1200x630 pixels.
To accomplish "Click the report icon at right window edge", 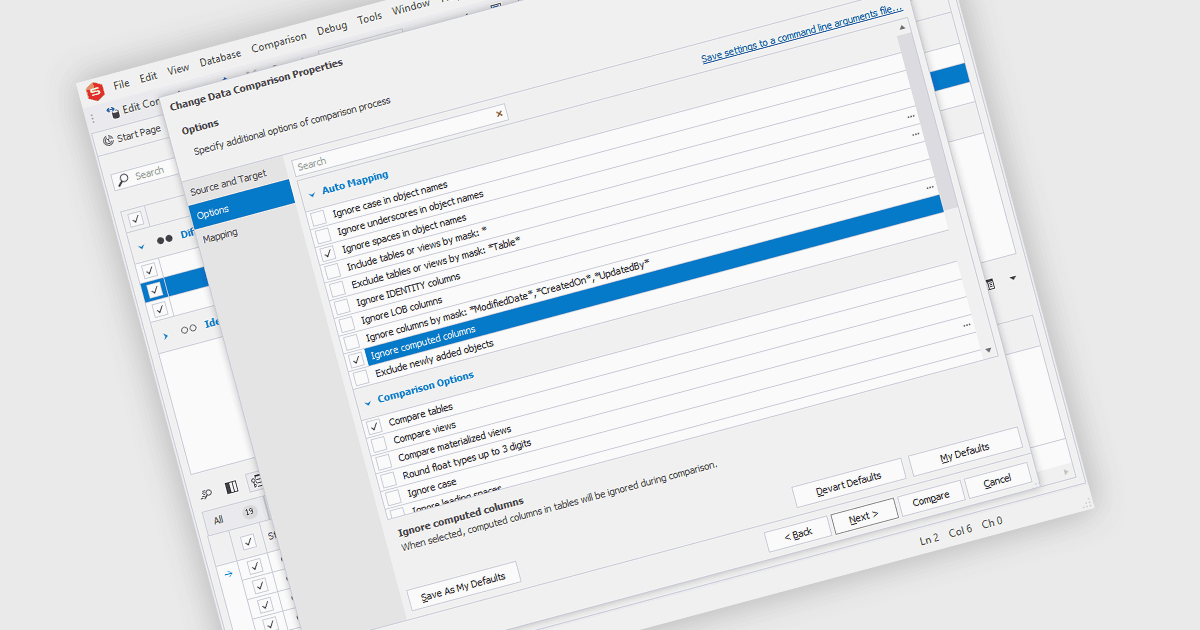I will (x=991, y=284).
